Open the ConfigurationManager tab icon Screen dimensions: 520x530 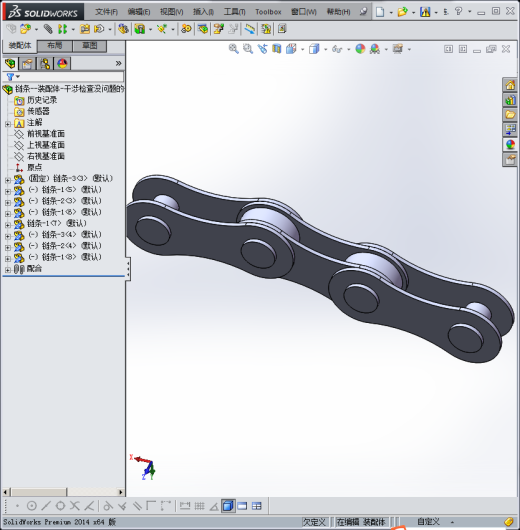(x=45, y=64)
